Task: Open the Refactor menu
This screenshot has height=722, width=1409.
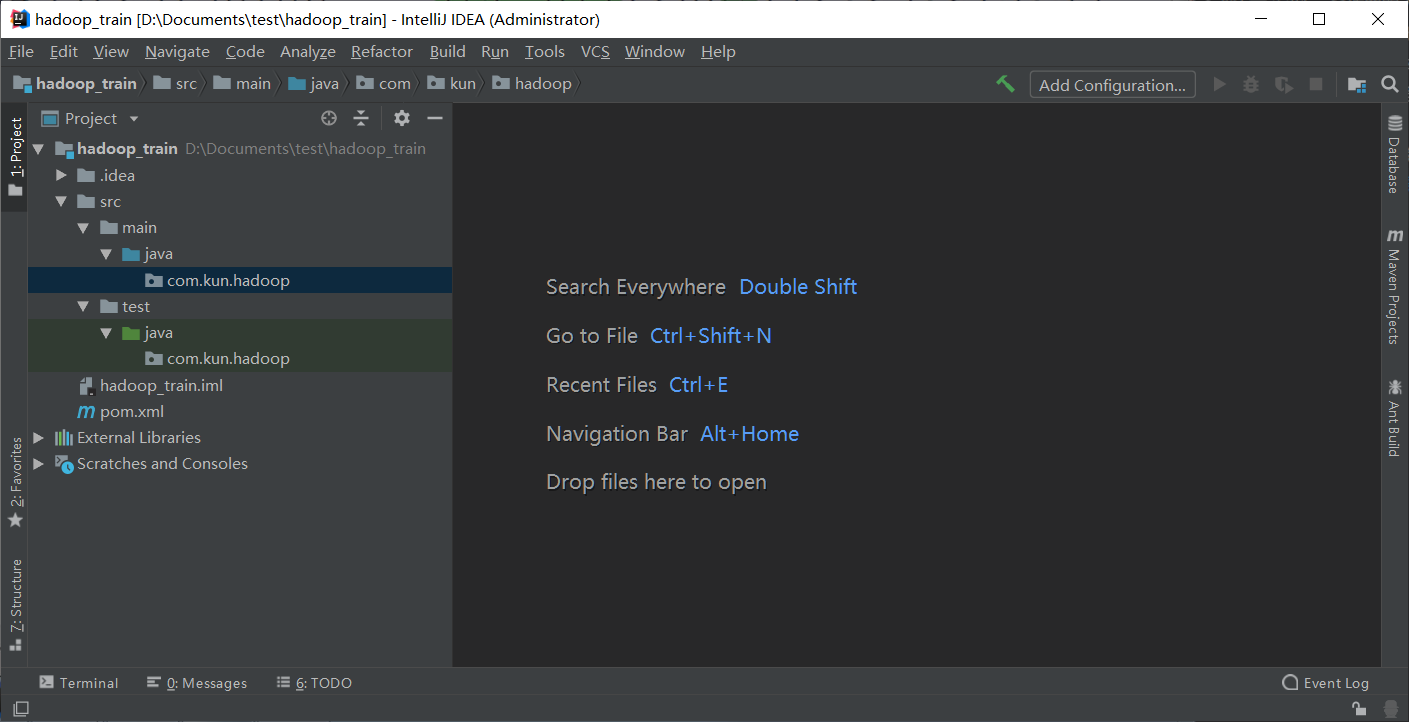Action: [382, 52]
